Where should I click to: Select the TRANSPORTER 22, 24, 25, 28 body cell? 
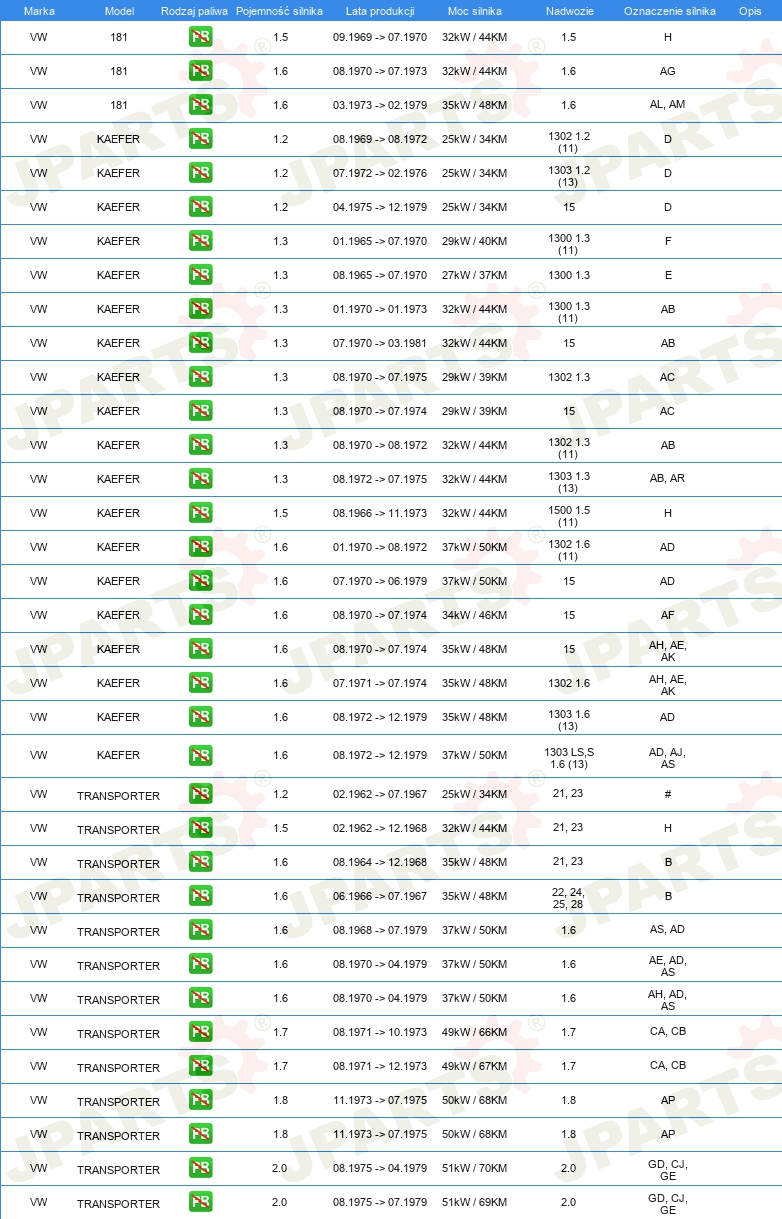[568, 898]
